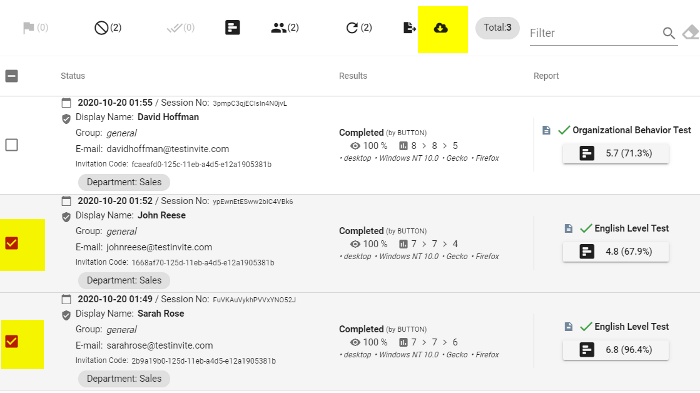This screenshot has height=393, width=700.
Task: Click the blocked circle icon showing (2)
Action: pyautogui.click(x=101, y=28)
